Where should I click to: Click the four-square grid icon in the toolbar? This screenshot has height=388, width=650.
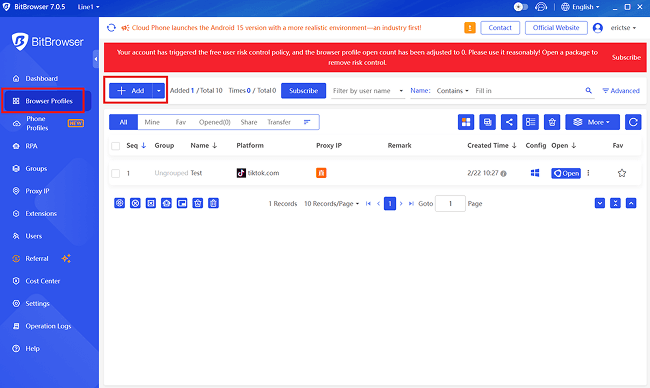[466, 122]
